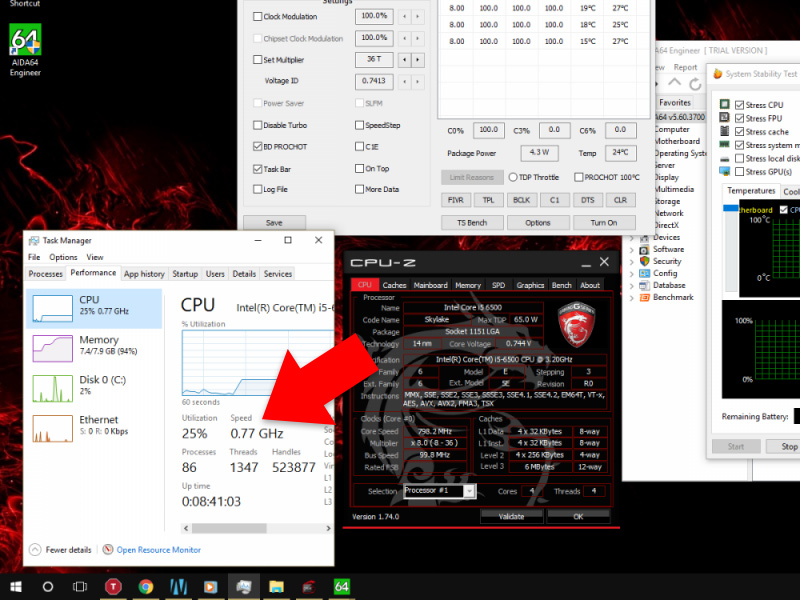Image resolution: width=800 pixels, height=600 pixels.
Task: Toggle PROCHOT 100°C checkbox
Action: click(579, 177)
